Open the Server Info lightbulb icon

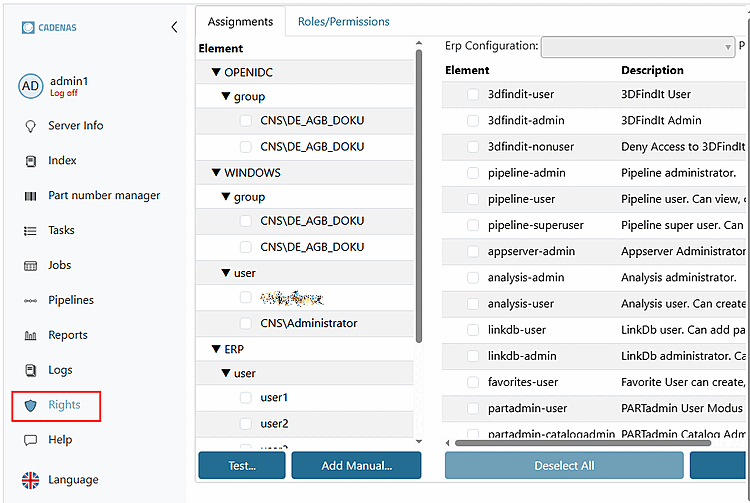(30, 126)
